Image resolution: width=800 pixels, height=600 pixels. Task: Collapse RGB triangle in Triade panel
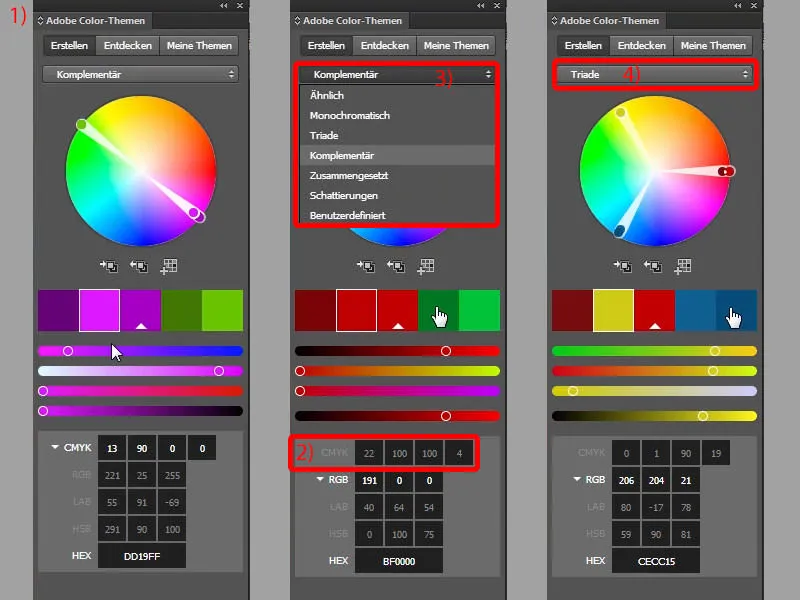click(x=577, y=479)
